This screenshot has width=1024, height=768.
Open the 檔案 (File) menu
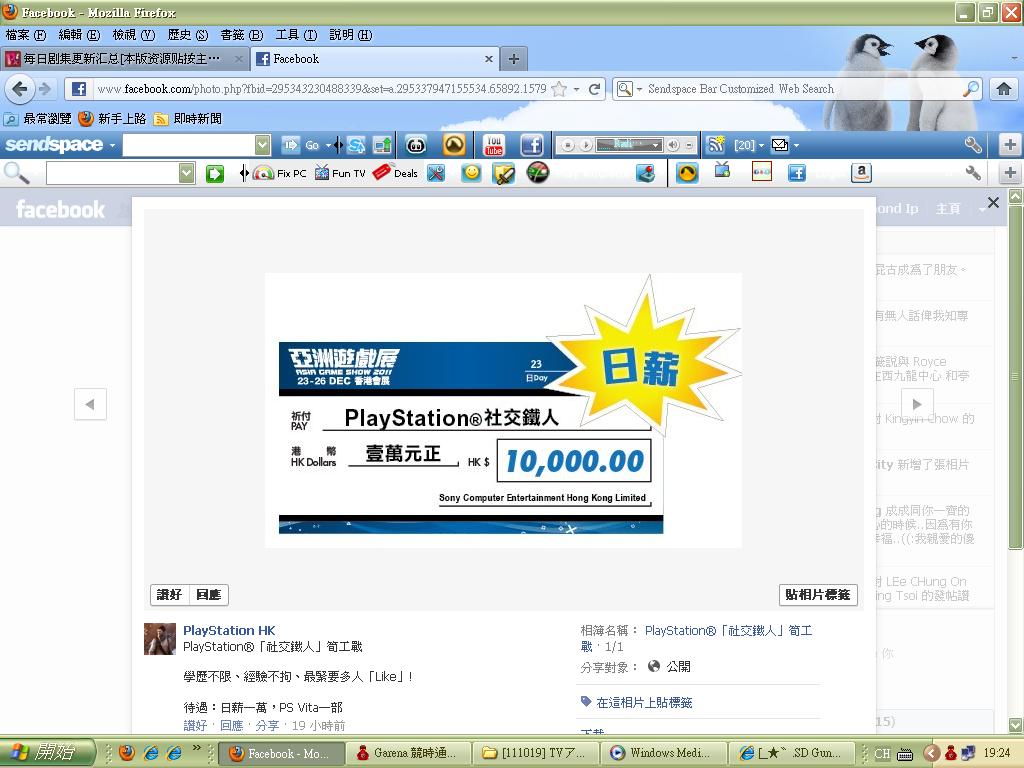tap(25, 35)
